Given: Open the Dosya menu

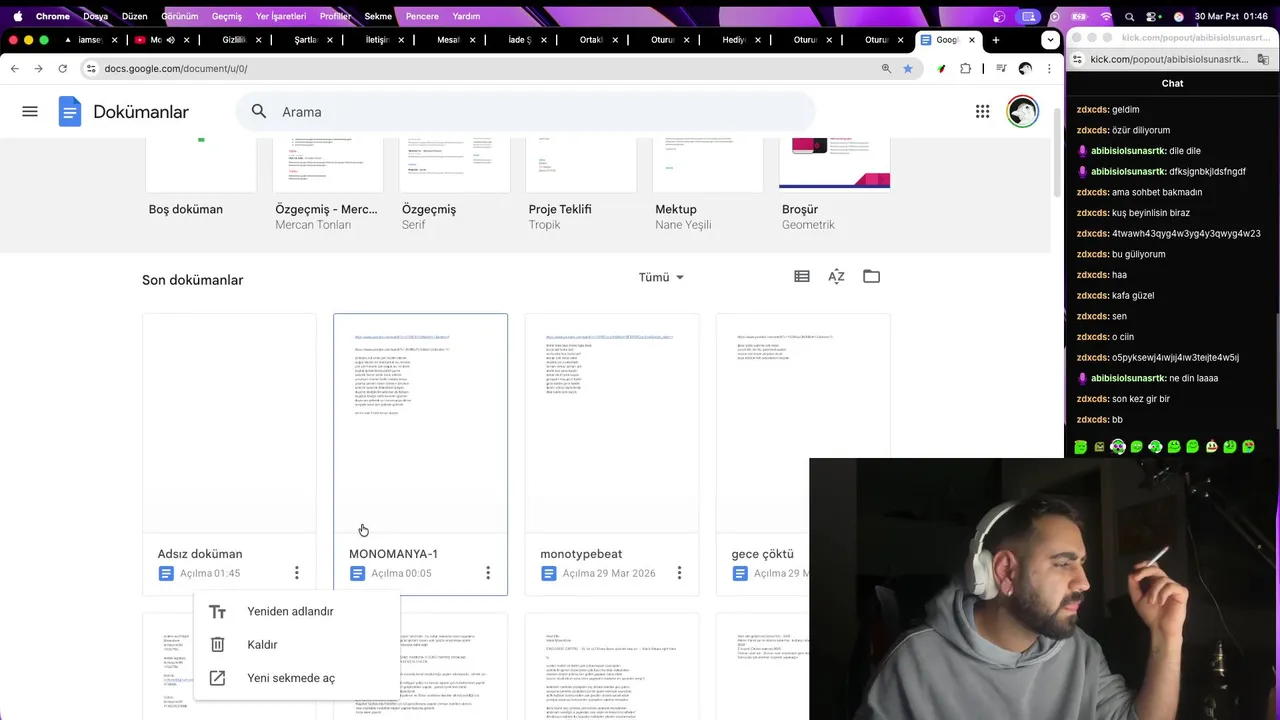Looking at the screenshot, I should tap(96, 16).
